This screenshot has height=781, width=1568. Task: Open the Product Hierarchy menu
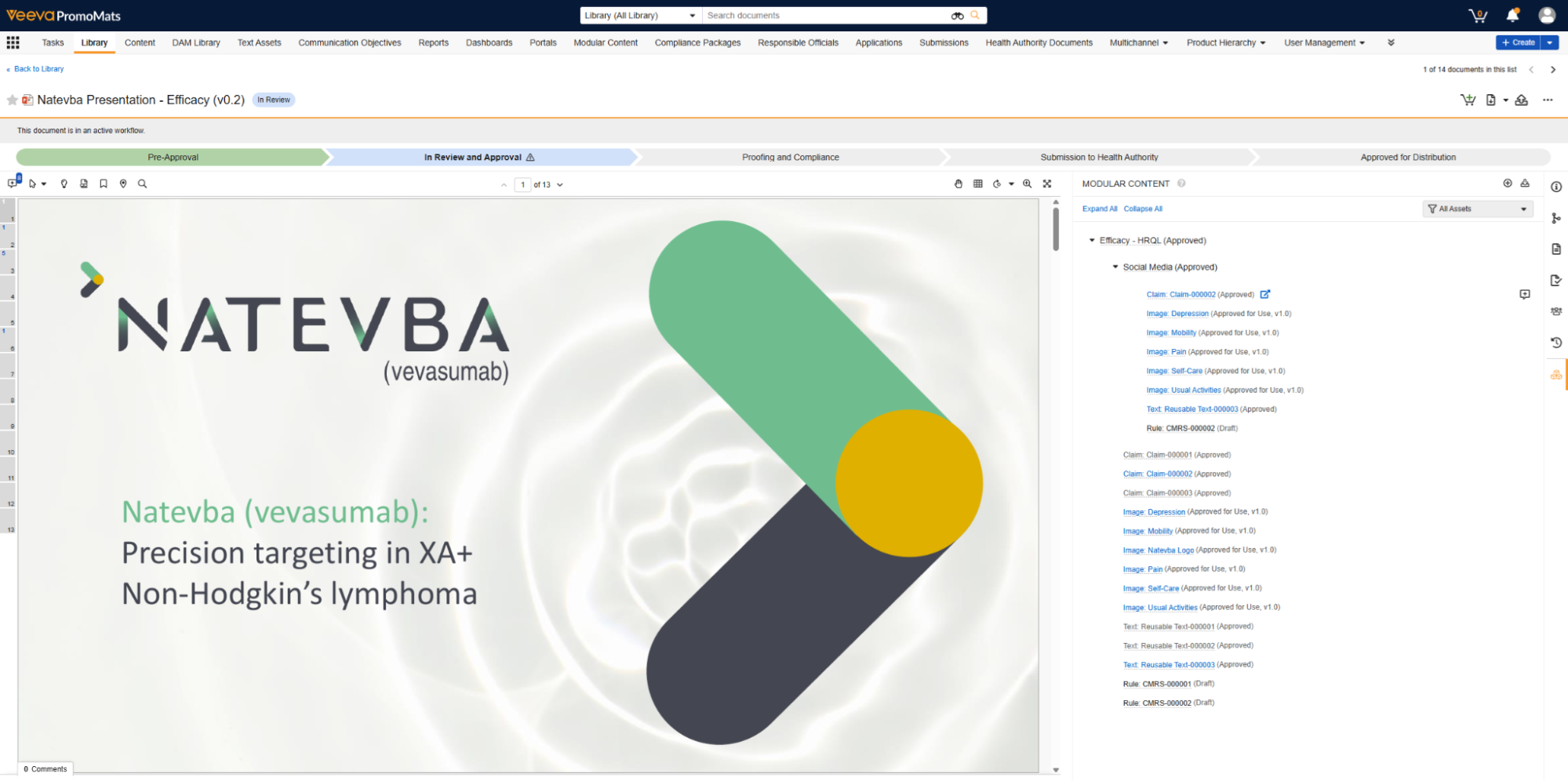click(1225, 43)
